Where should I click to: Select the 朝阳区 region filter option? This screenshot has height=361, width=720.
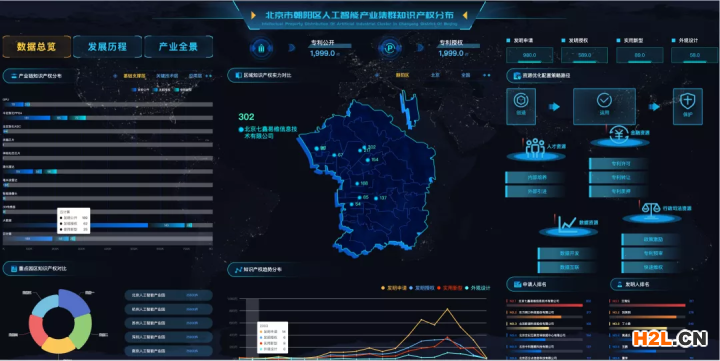402,75
